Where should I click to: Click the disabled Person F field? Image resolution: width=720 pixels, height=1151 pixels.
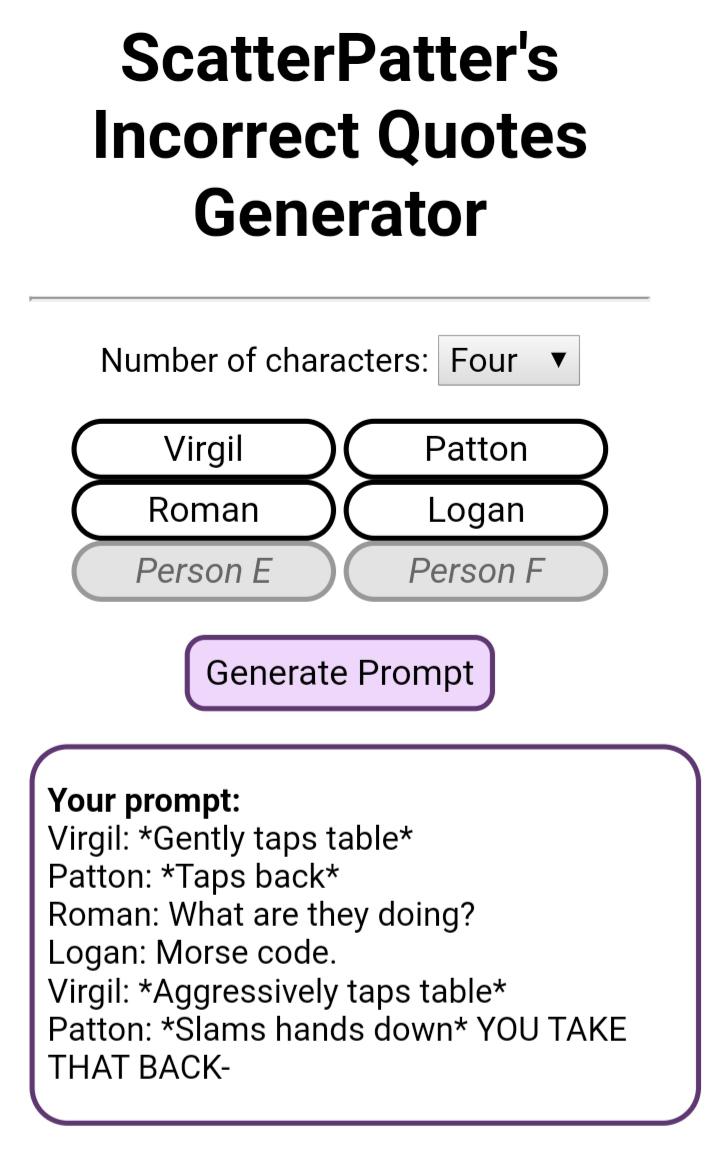[476, 571]
